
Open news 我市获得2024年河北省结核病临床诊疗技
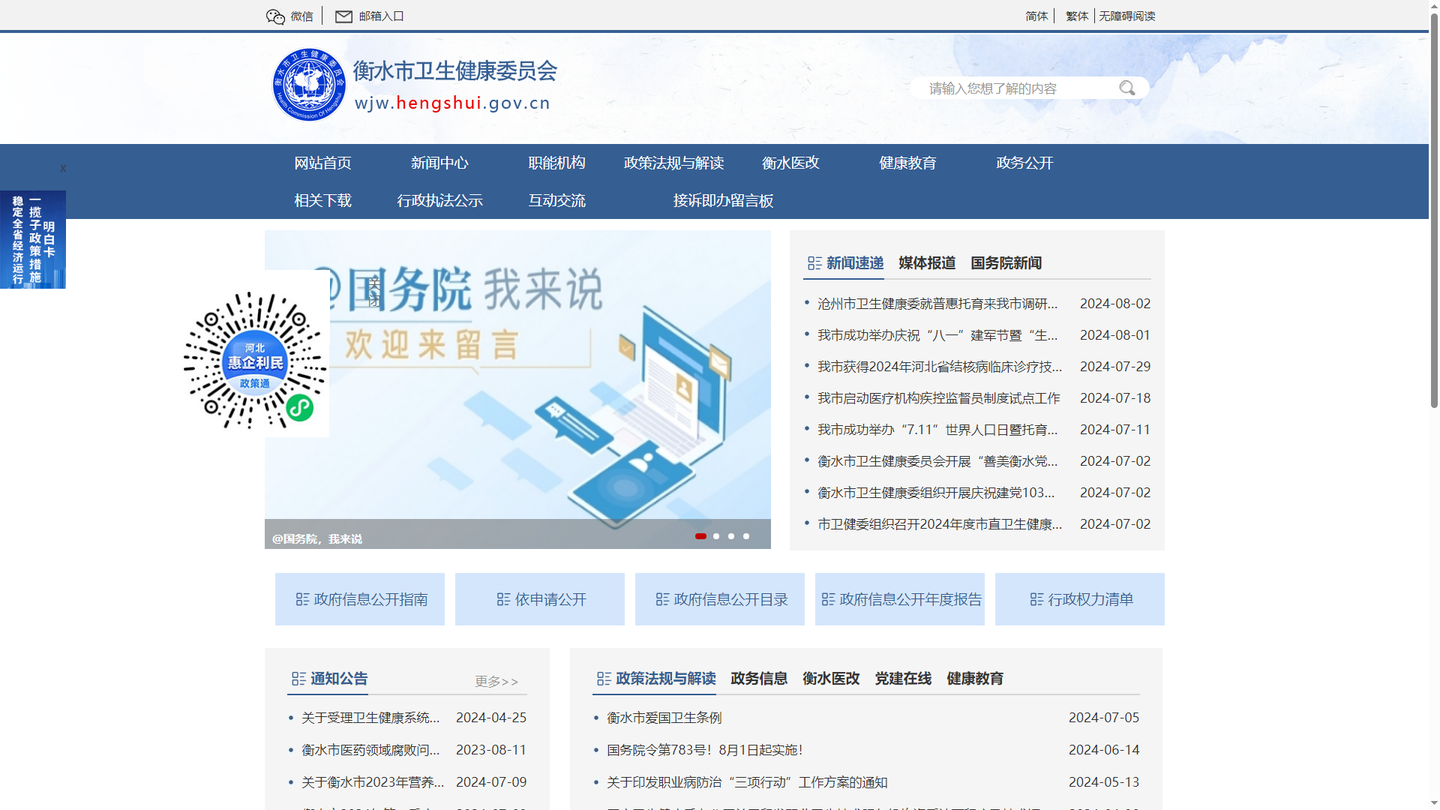[940, 366]
